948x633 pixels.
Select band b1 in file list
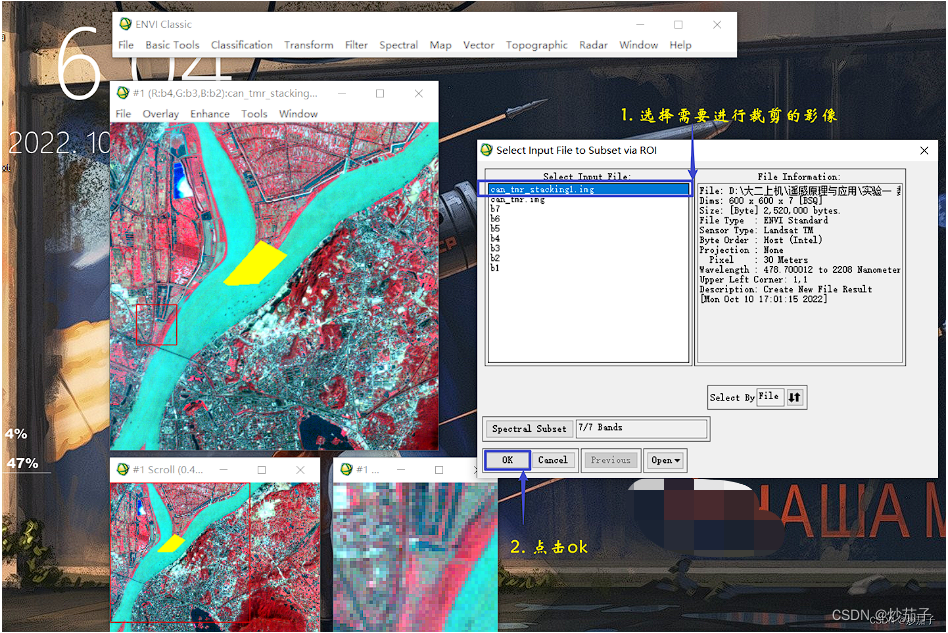click(495, 268)
